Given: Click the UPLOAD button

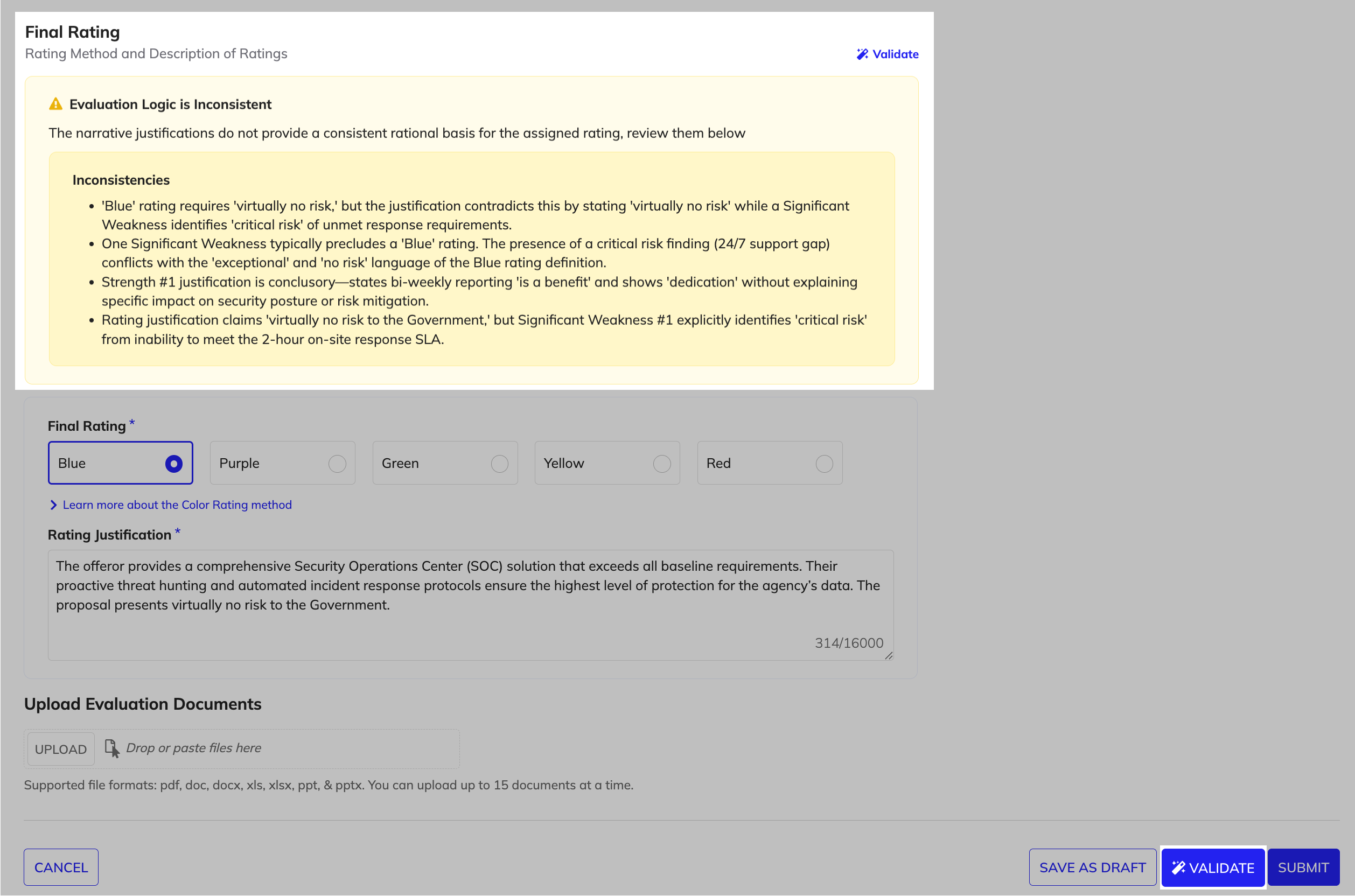Looking at the screenshot, I should click(x=60, y=749).
